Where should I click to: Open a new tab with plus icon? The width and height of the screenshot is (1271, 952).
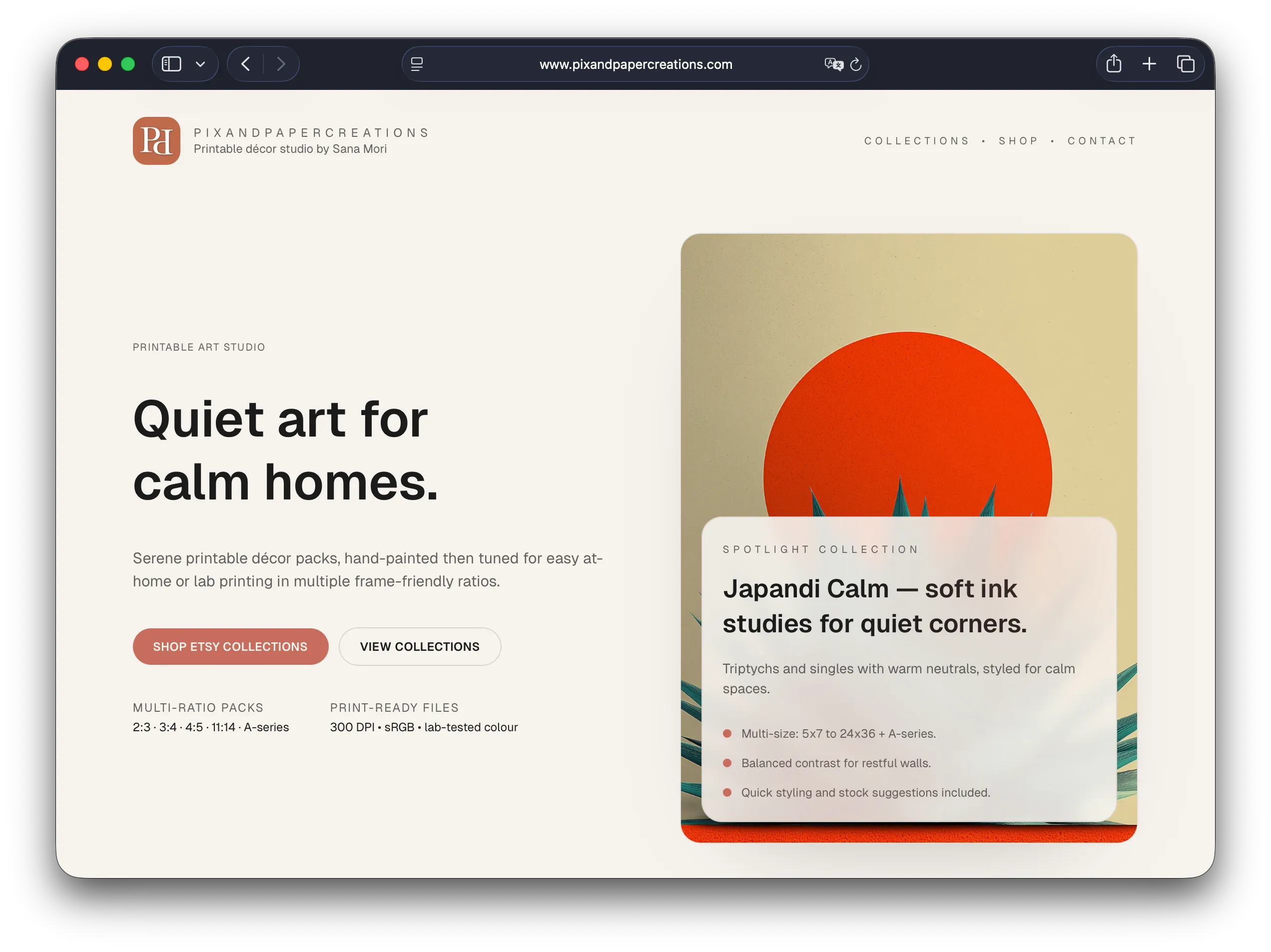pyautogui.click(x=1149, y=64)
